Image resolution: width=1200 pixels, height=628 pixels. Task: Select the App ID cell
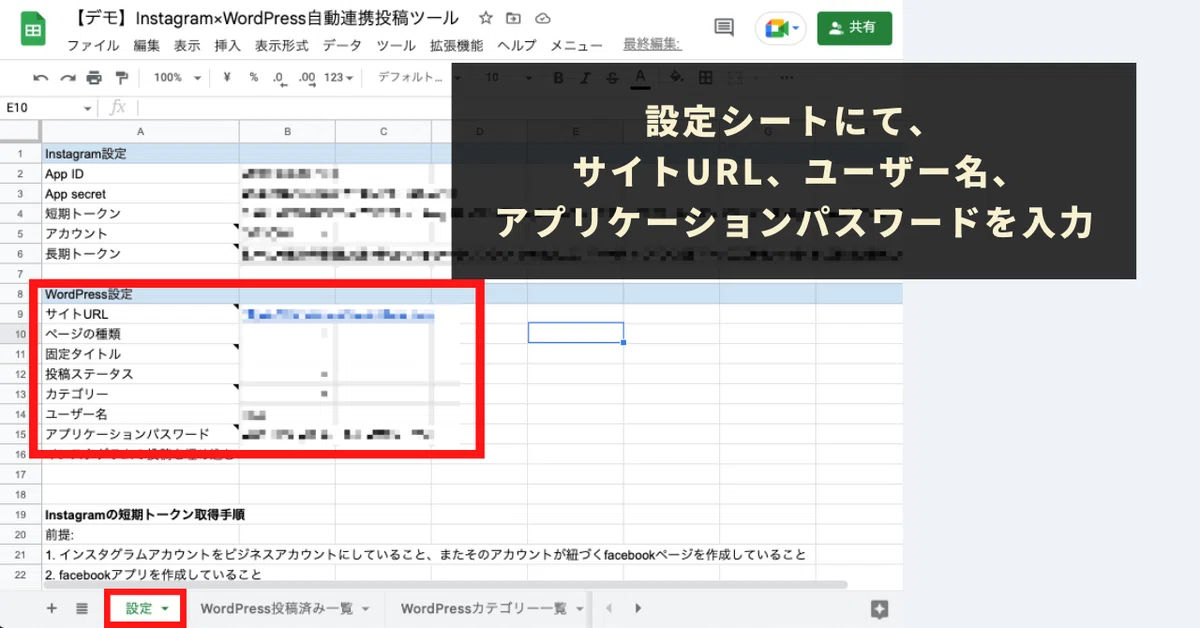pyautogui.click(x=140, y=174)
